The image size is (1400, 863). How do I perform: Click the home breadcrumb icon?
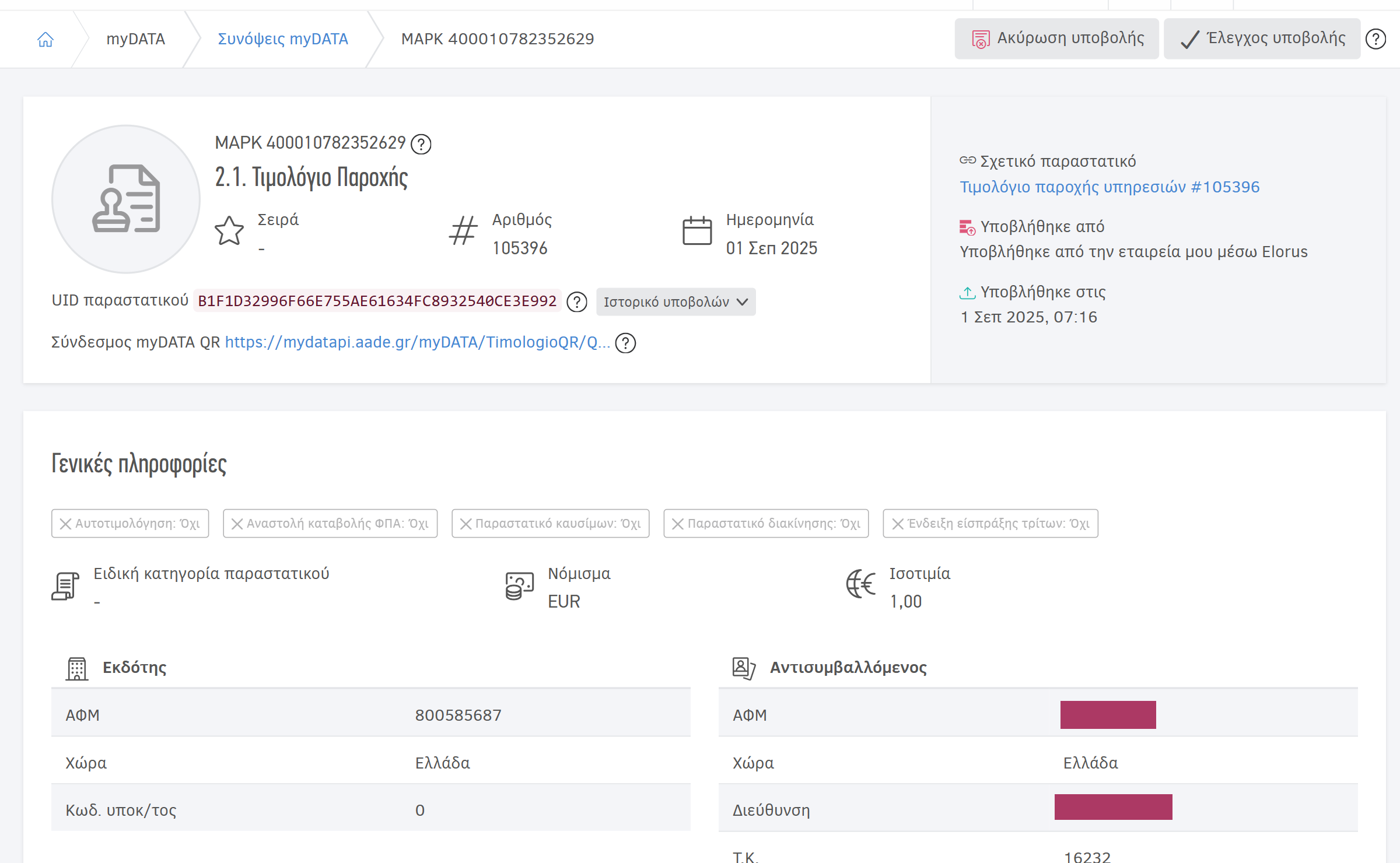[45, 38]
